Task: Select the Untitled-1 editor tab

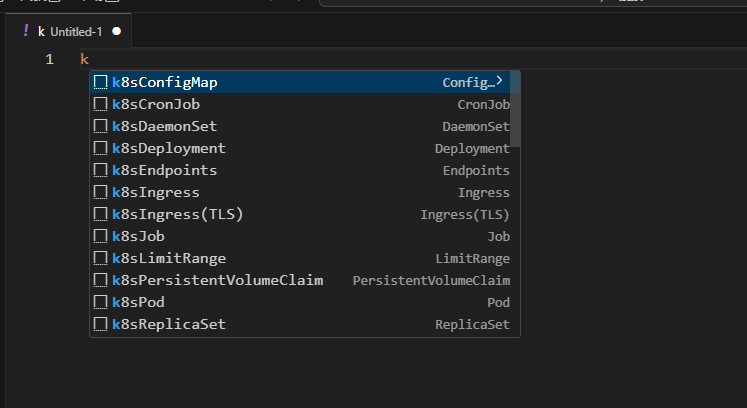Action: point(70,31)
